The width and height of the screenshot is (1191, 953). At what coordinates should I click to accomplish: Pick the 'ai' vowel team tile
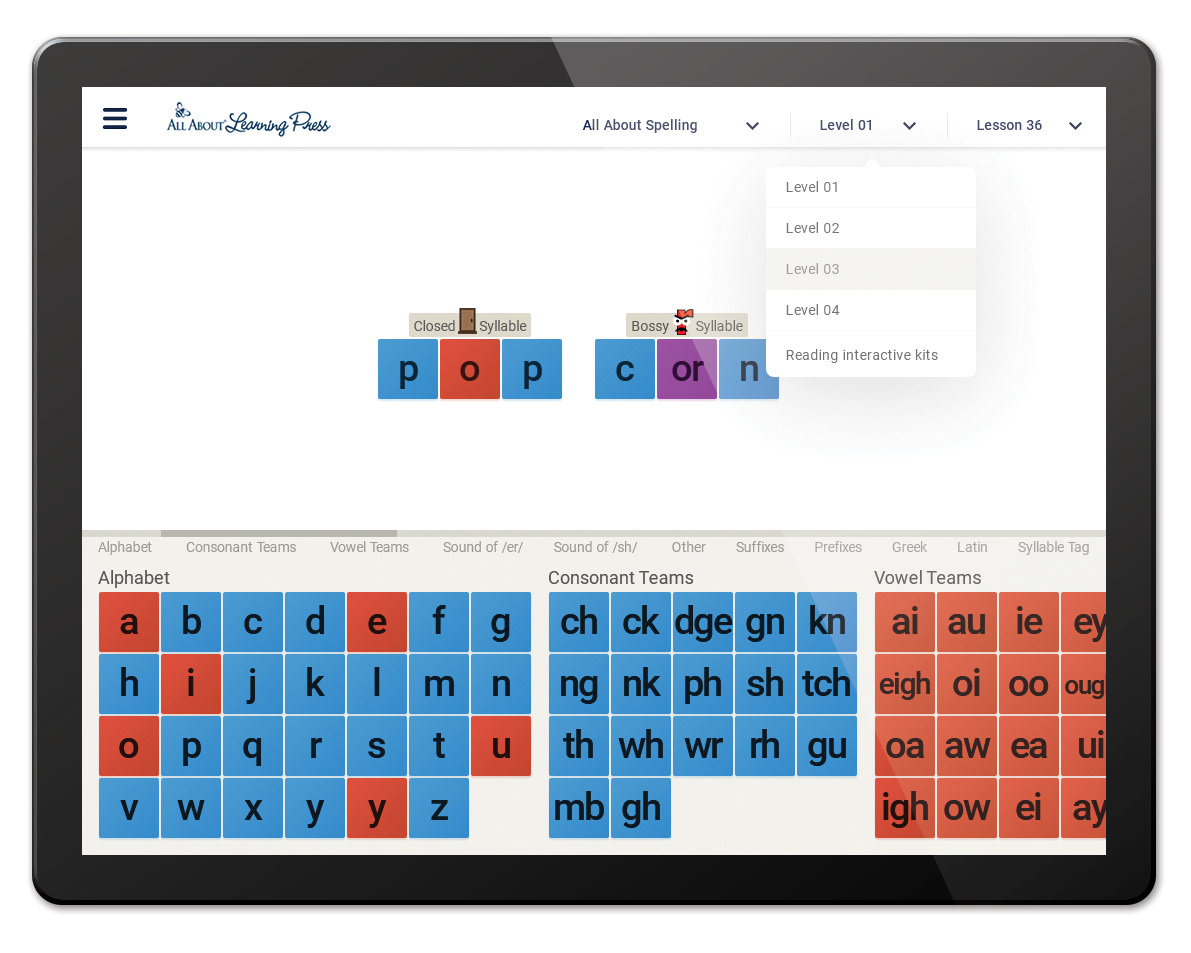pyautogui.click(x=905, y=622)
